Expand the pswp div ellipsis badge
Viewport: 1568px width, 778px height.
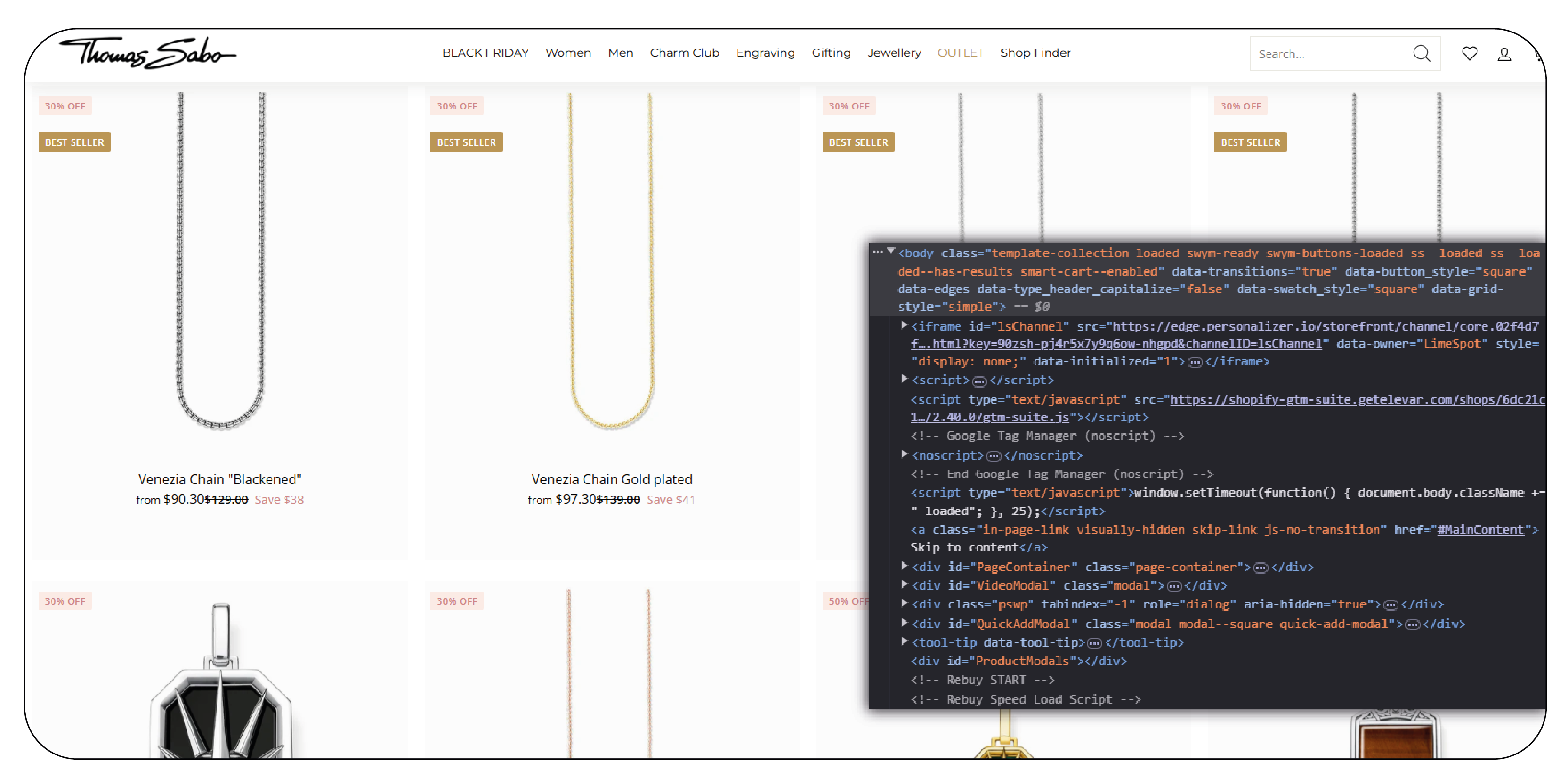[1391, 605]
